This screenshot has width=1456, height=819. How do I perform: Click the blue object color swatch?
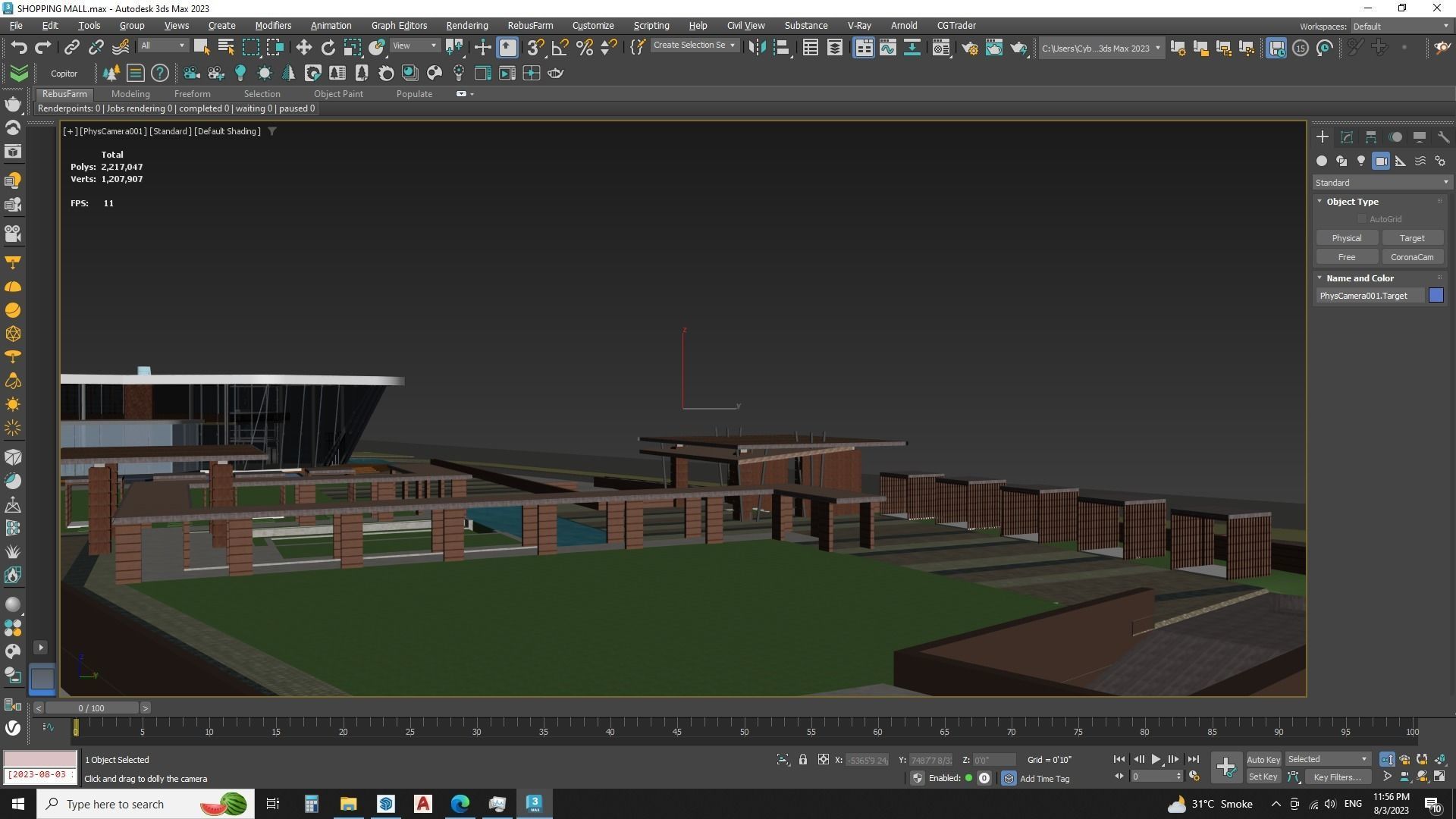1436,296
